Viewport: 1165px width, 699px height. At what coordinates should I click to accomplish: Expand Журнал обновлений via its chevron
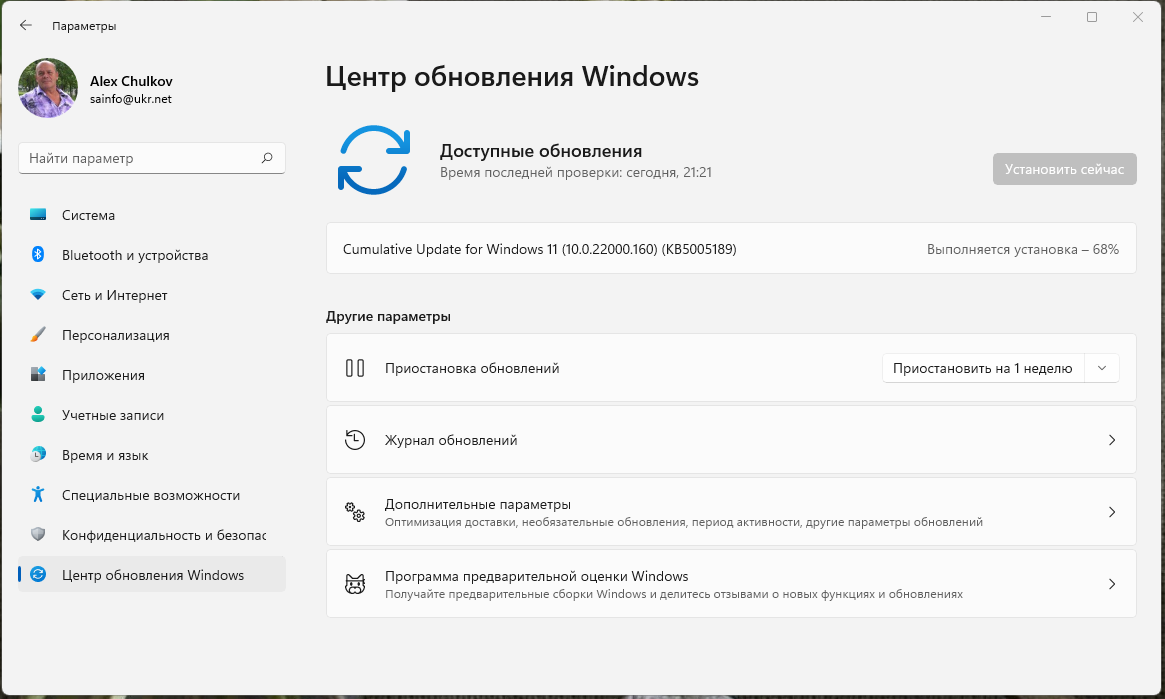point(1112,440)
